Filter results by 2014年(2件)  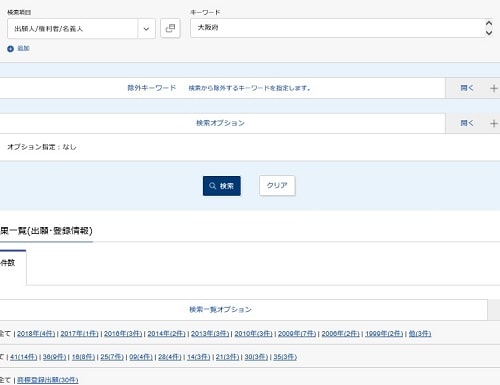click(166, 334)
